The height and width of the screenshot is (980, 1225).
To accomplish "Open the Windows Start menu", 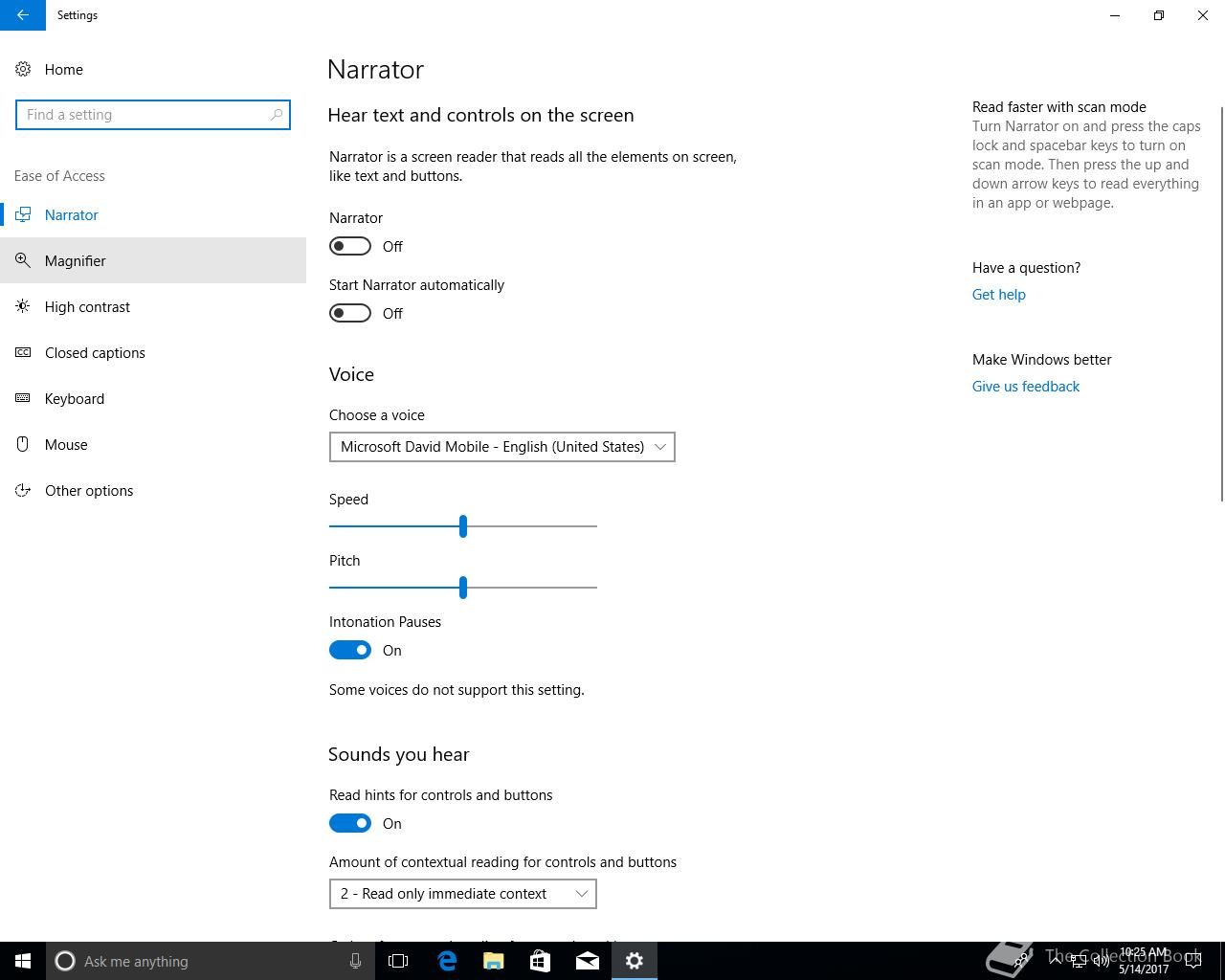I will click(23, 961).
